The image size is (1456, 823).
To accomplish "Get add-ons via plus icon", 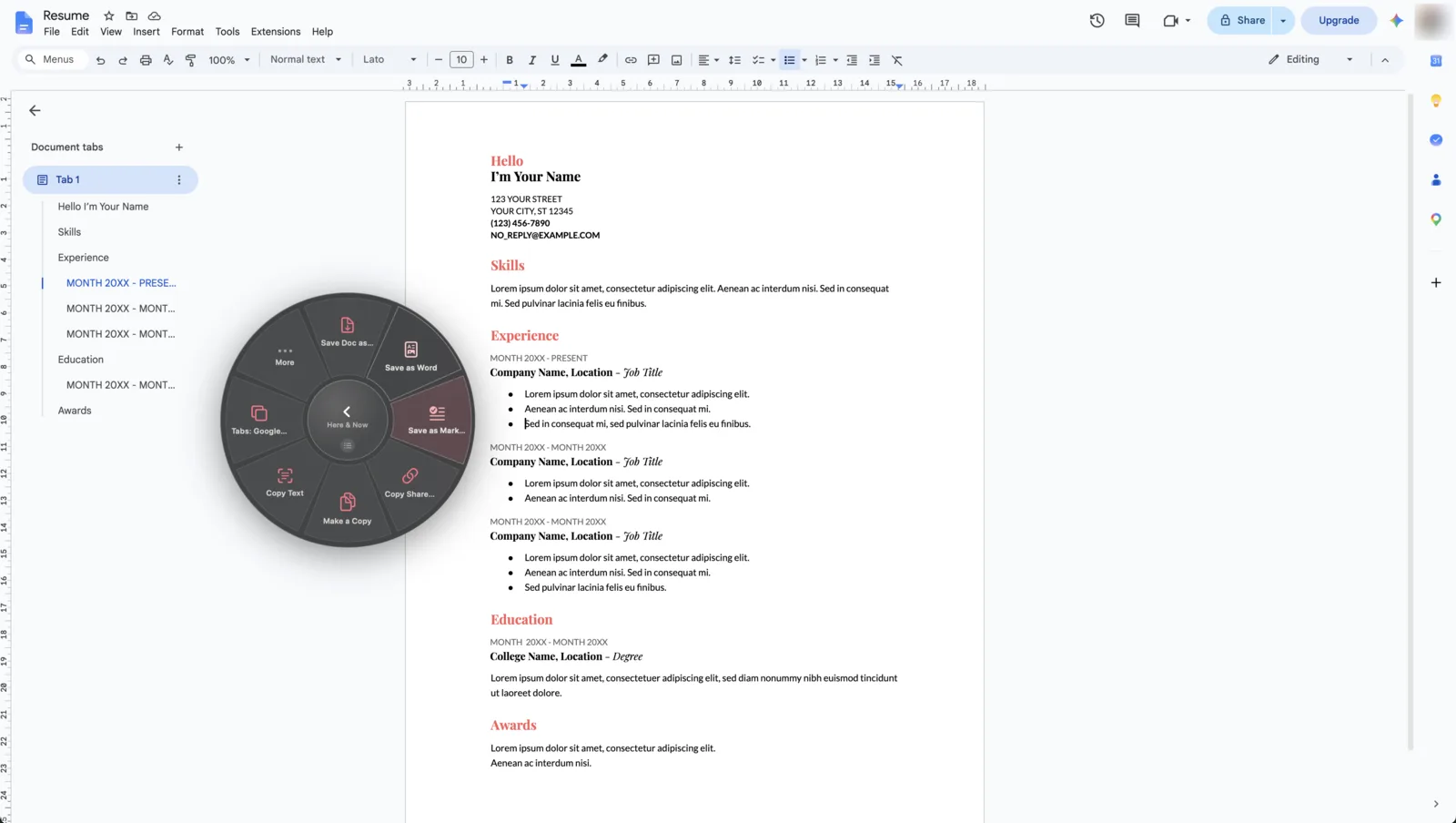I will coord(1436,282).
